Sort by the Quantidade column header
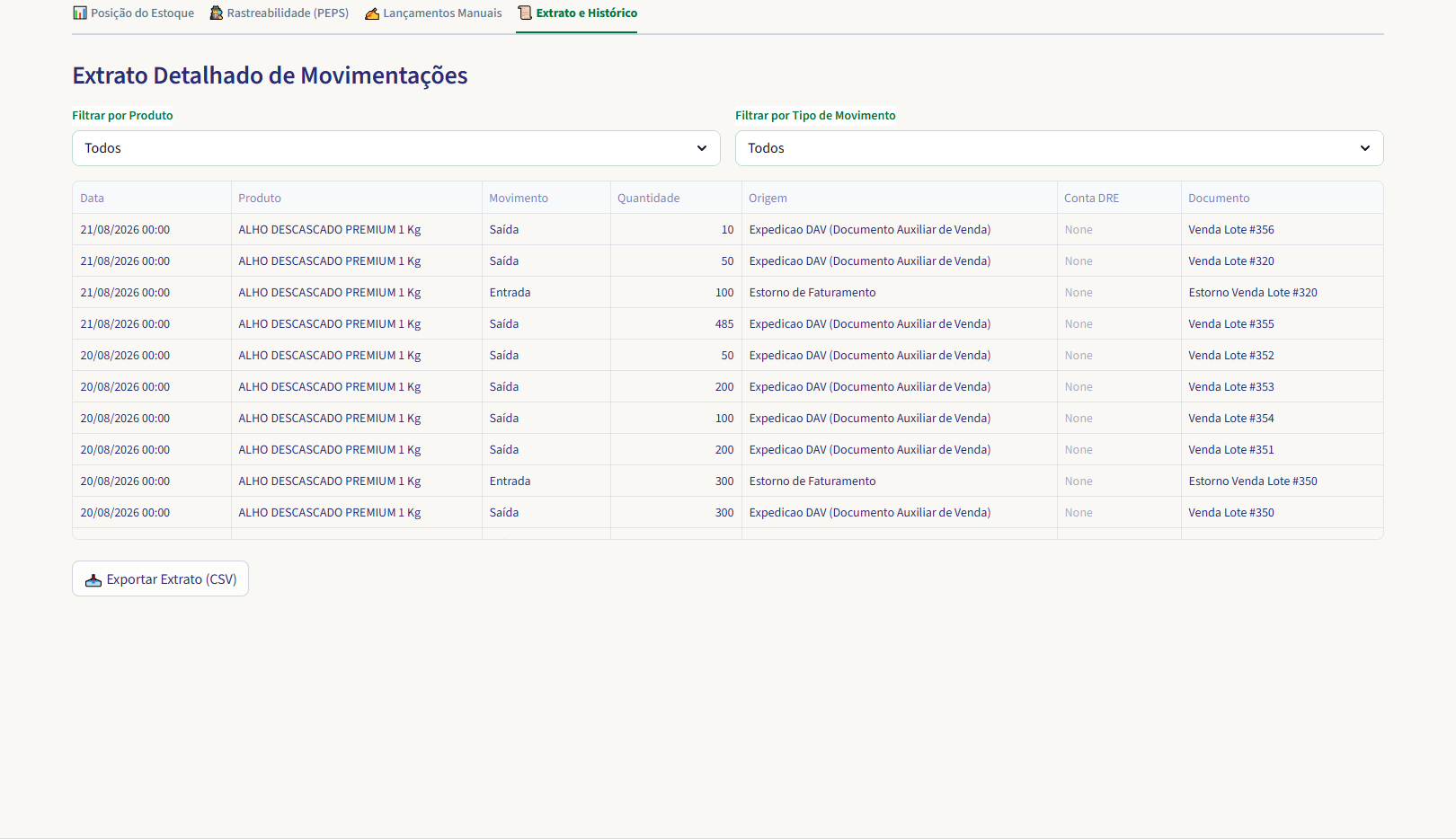This screenshot has height=839, width=1456. [x=676, y=198]
